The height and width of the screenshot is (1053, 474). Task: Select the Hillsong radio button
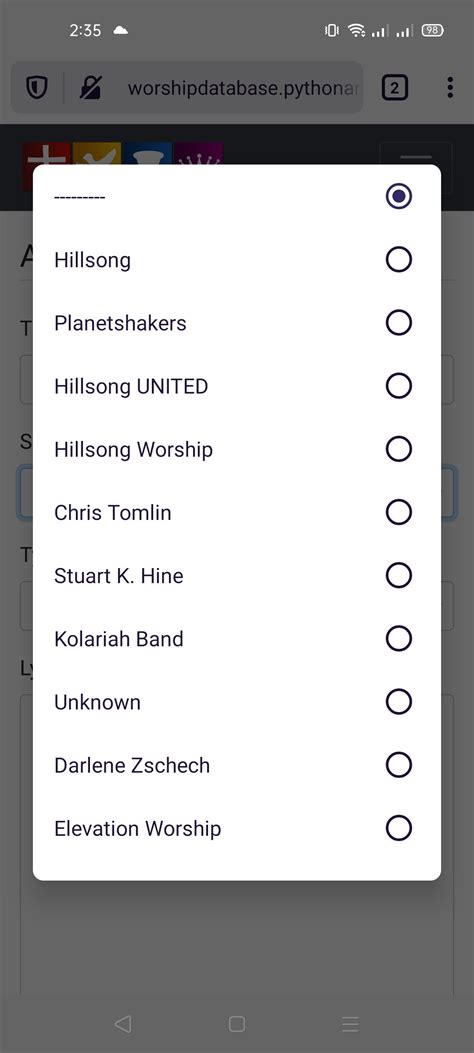point(399,260)
